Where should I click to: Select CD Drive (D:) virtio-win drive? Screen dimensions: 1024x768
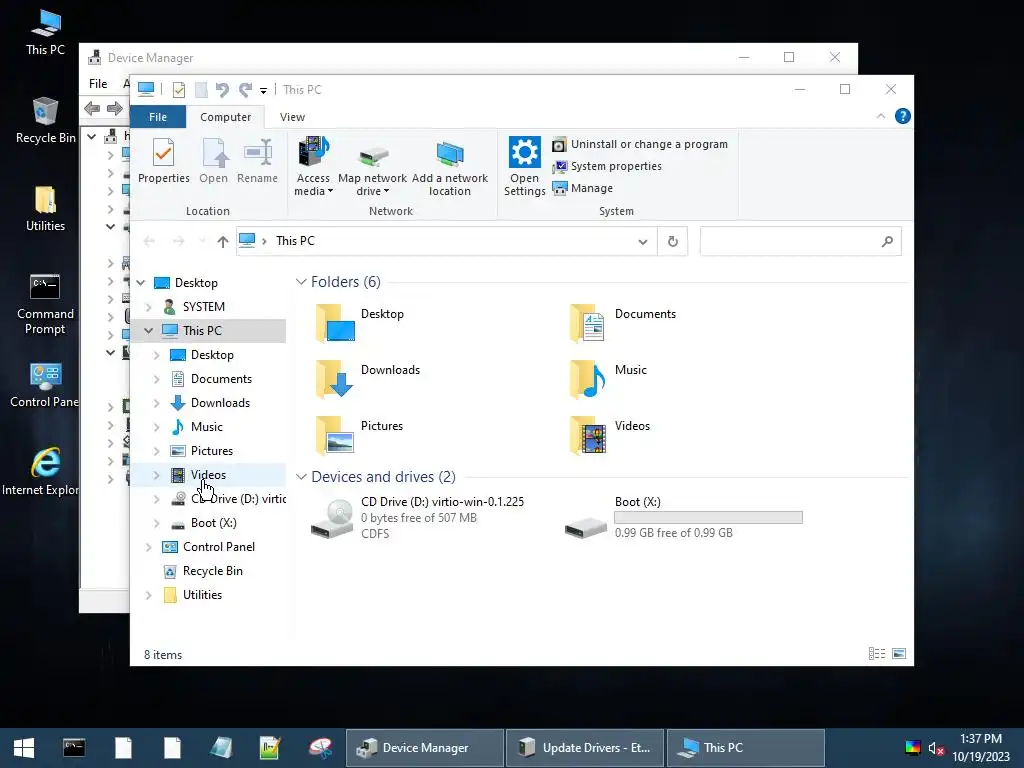click(x=418, y=518)
